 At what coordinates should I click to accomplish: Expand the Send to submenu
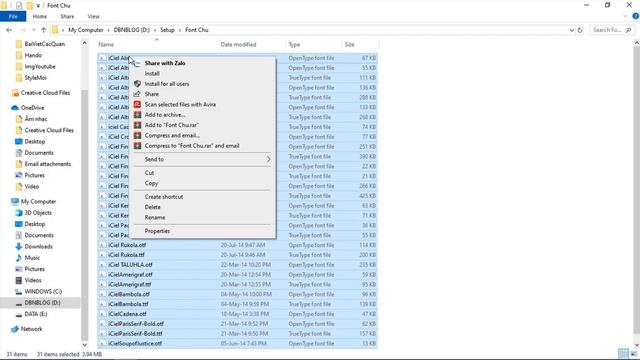[202, 159]
